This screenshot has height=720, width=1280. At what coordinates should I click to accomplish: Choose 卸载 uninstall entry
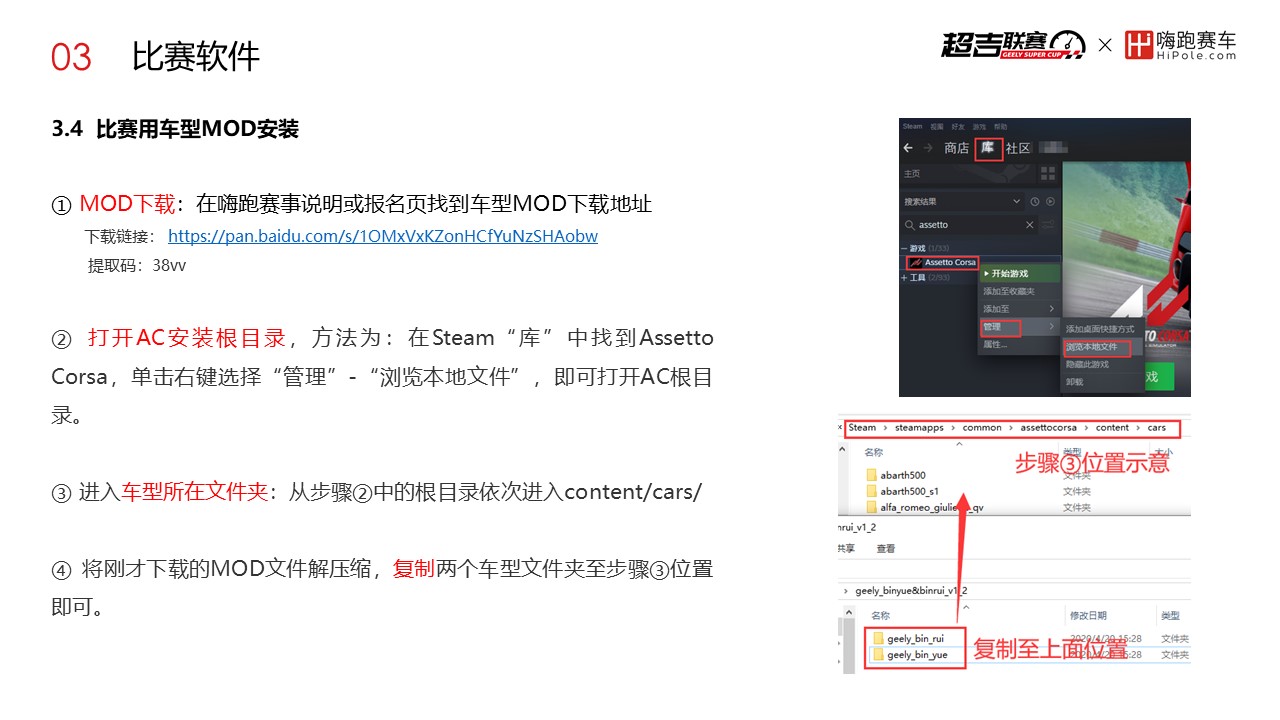coord(1103,382)
